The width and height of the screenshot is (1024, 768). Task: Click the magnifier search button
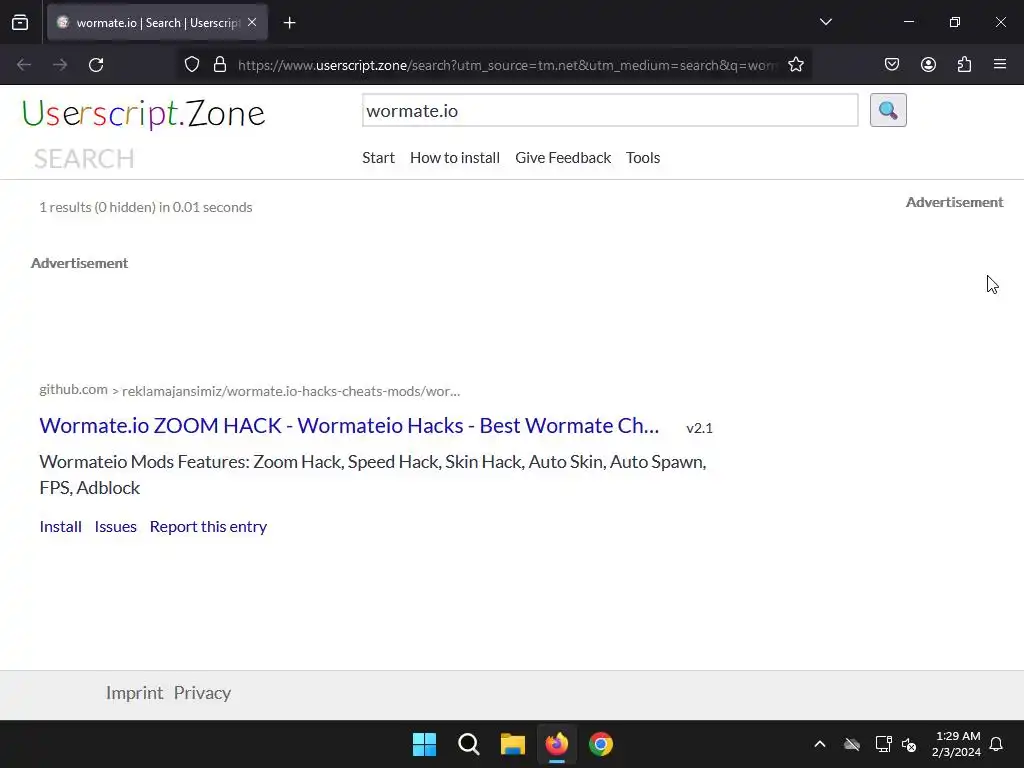888,110
